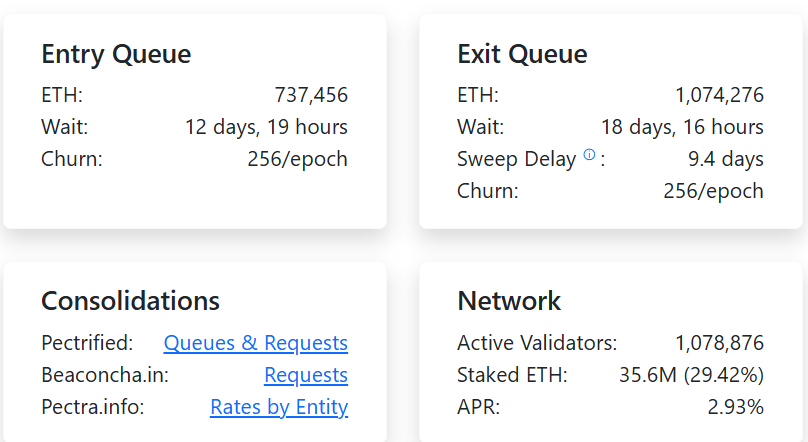The height and width of the screenshot is (442, 808).
Task: Click the entry queue ETH value 737,456
Action: click(x=311, y=95)
